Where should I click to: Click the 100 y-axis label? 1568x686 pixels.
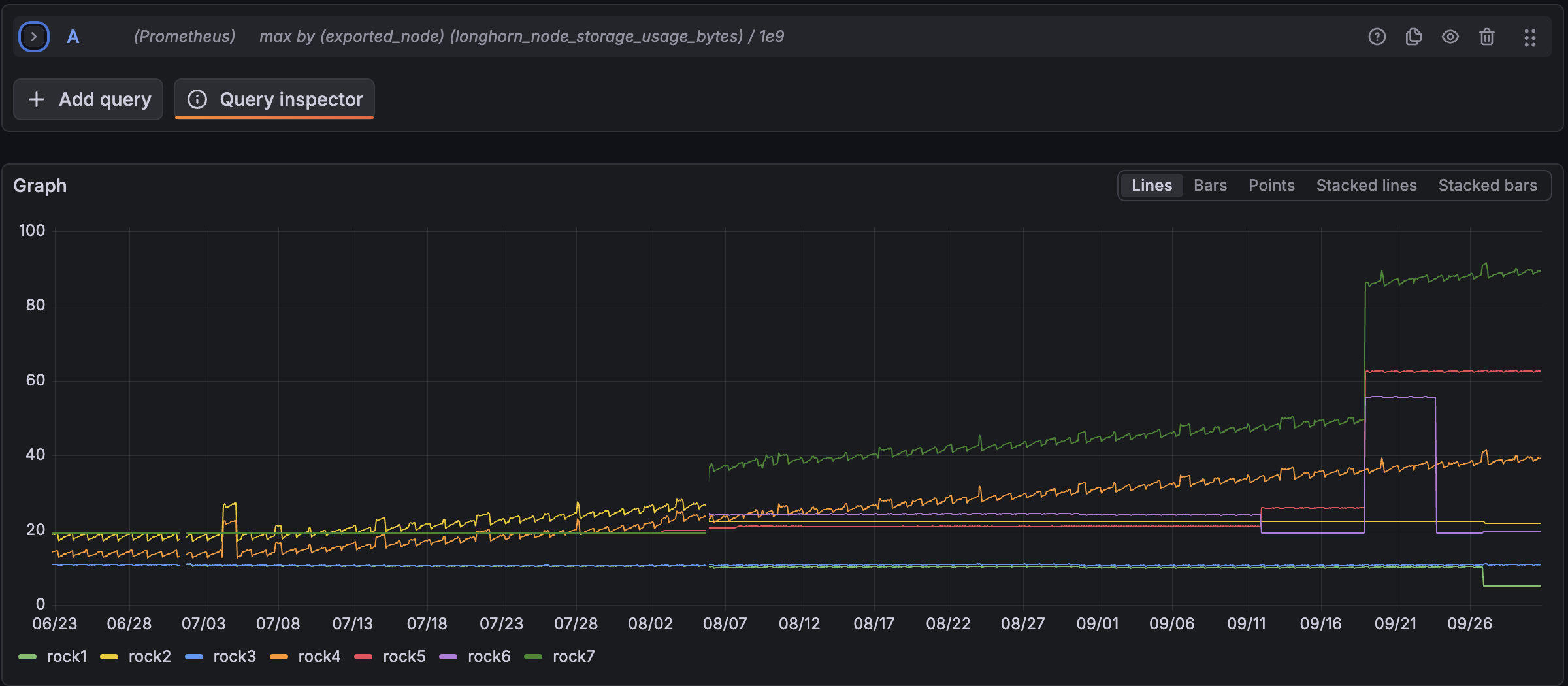[x=32, y=231]
